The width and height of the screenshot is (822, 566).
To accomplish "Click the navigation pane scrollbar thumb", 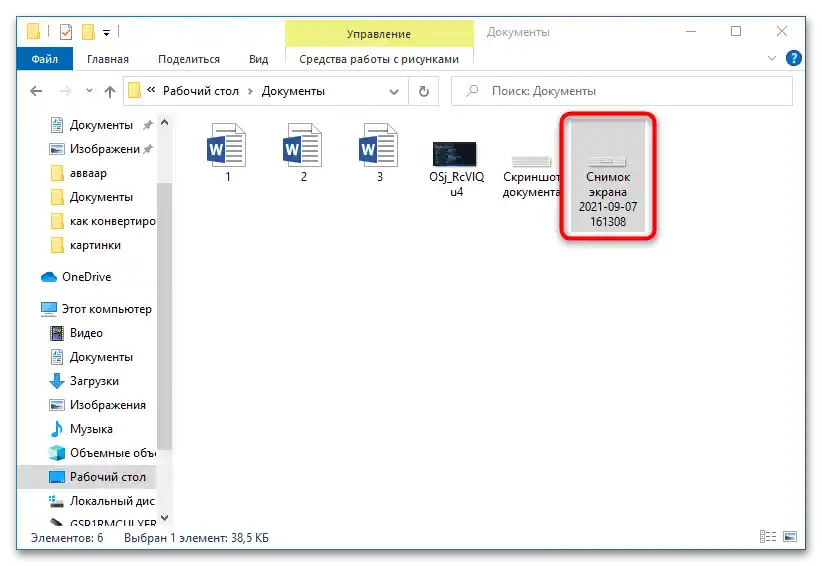I will (165, 316).
